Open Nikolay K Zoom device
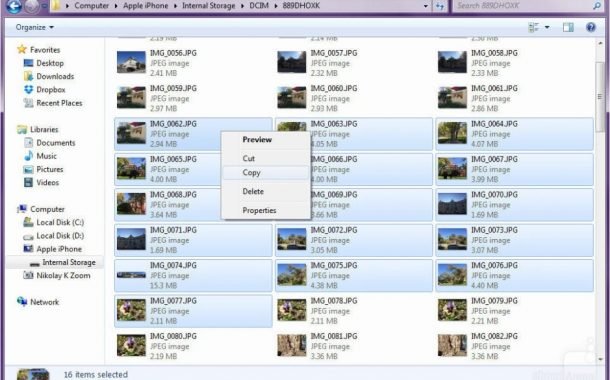 click(63, 276)
